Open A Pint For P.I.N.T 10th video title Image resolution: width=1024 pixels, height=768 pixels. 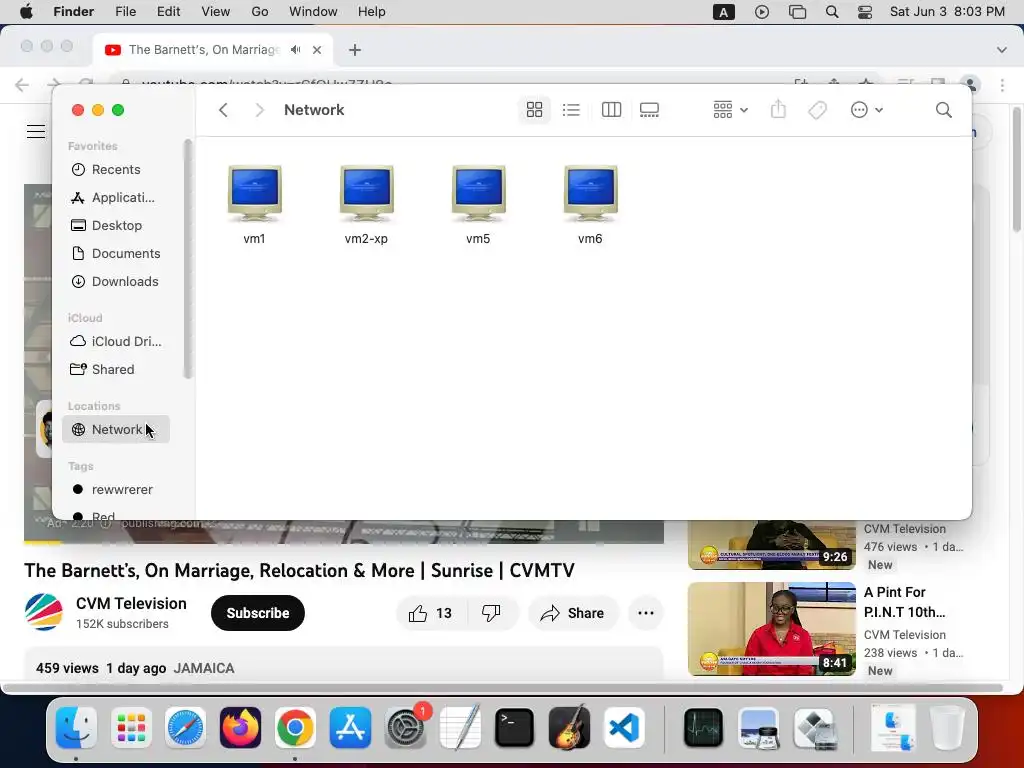click(x=904, y=602)
